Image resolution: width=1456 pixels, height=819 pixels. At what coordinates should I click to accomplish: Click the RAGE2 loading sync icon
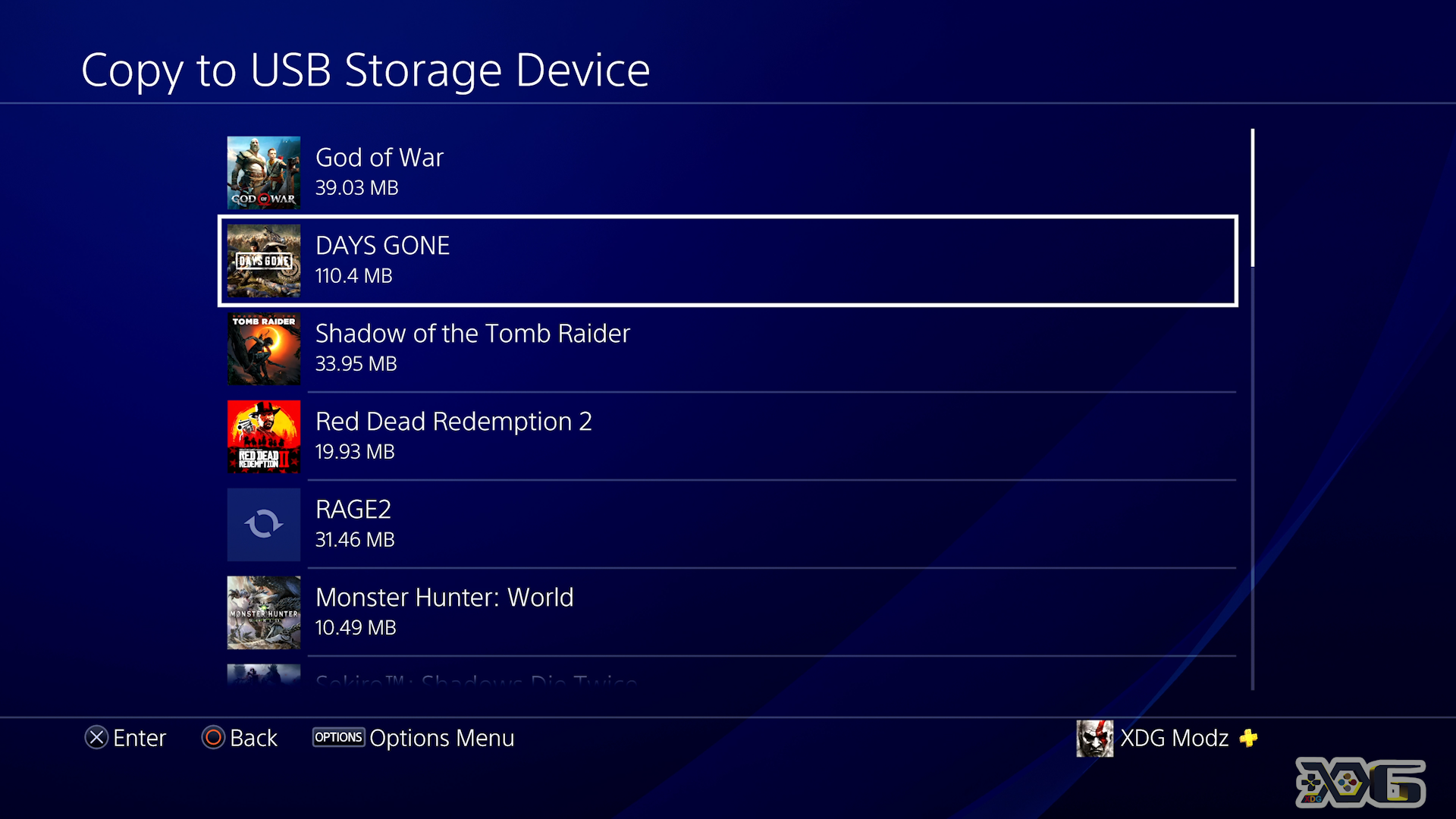264,525
